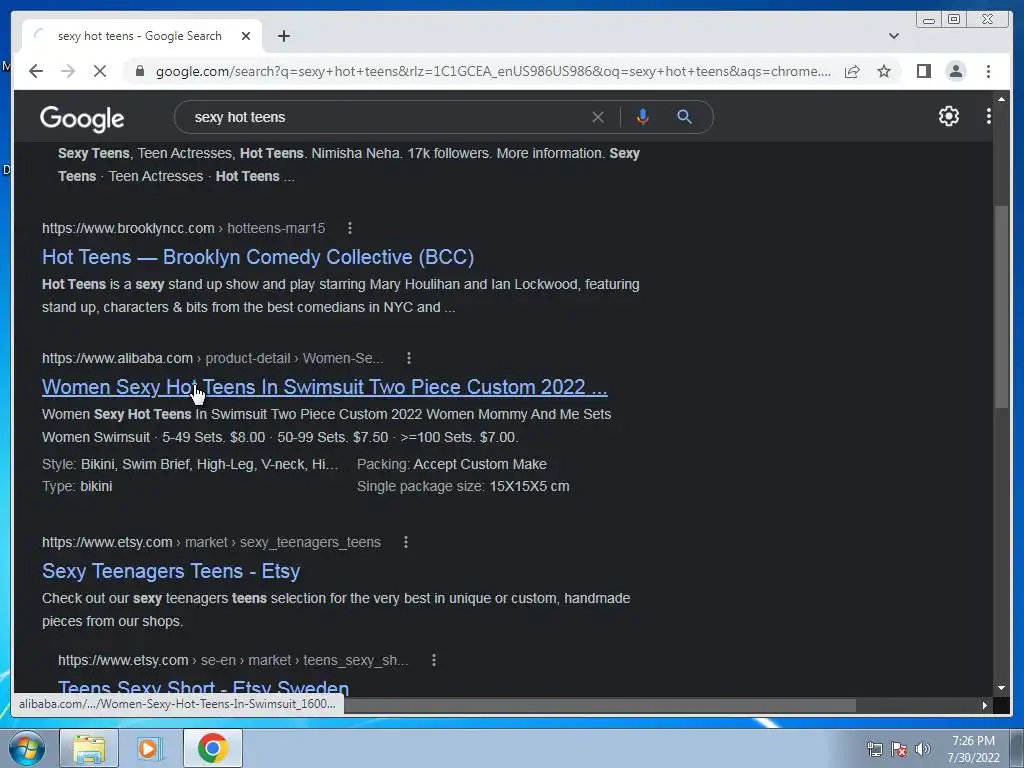1024x768 pixels.
Task: Open the more options dots for the etsy.com se-en result
Action: point(434,660)
